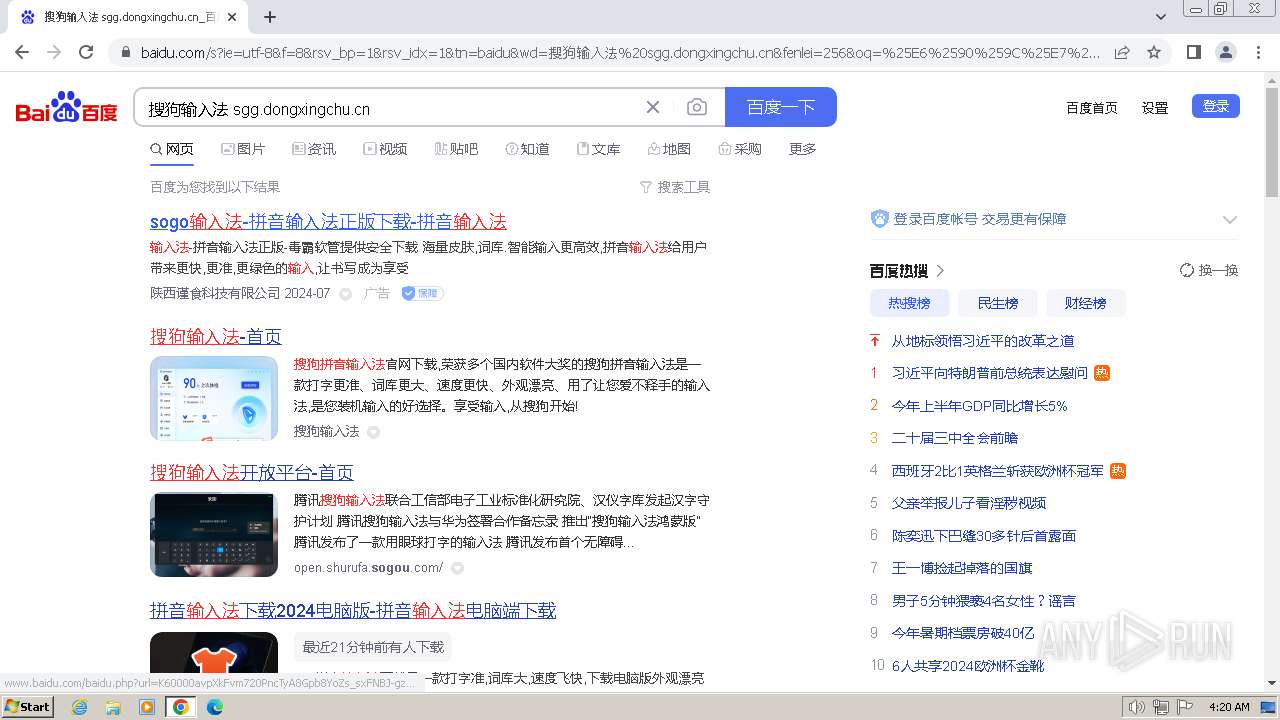The height and width of the screenshot is (720, 1280).
Task: Click the 开放平台 result thumbnail
Action: 214,534
